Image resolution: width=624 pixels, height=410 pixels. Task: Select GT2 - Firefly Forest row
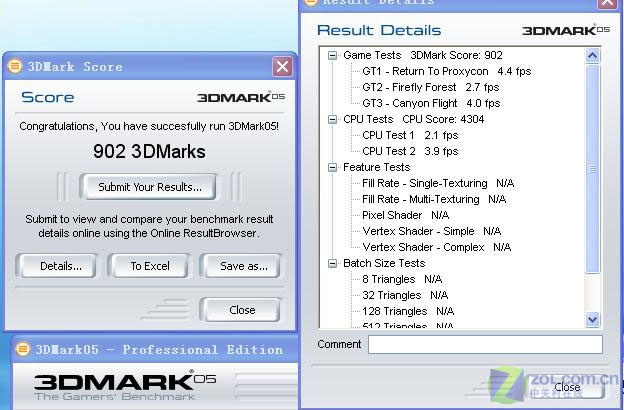point(430,87)
